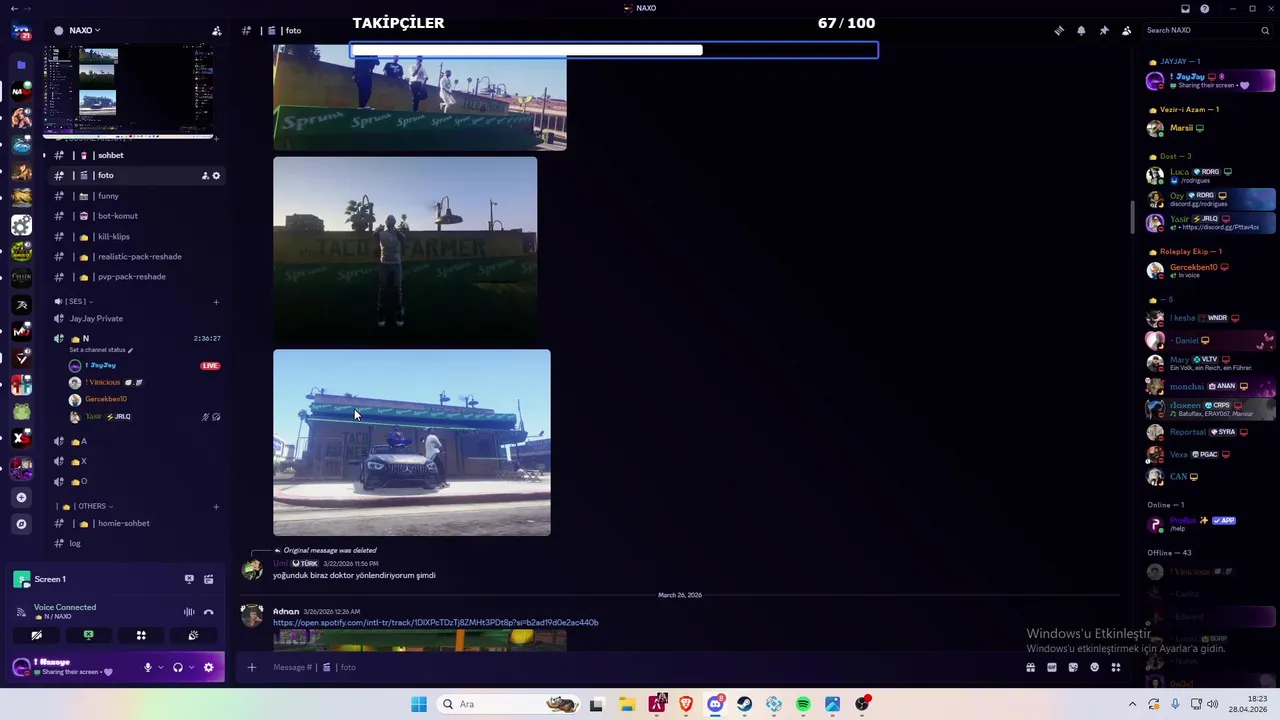Add a channel to SES category
The height and width of the screenshot is (720, 1280).
click(216, 301)
